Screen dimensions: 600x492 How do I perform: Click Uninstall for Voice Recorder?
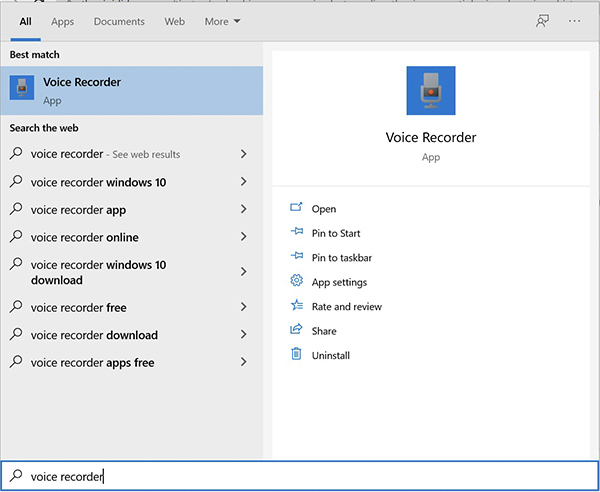[331, 355]
